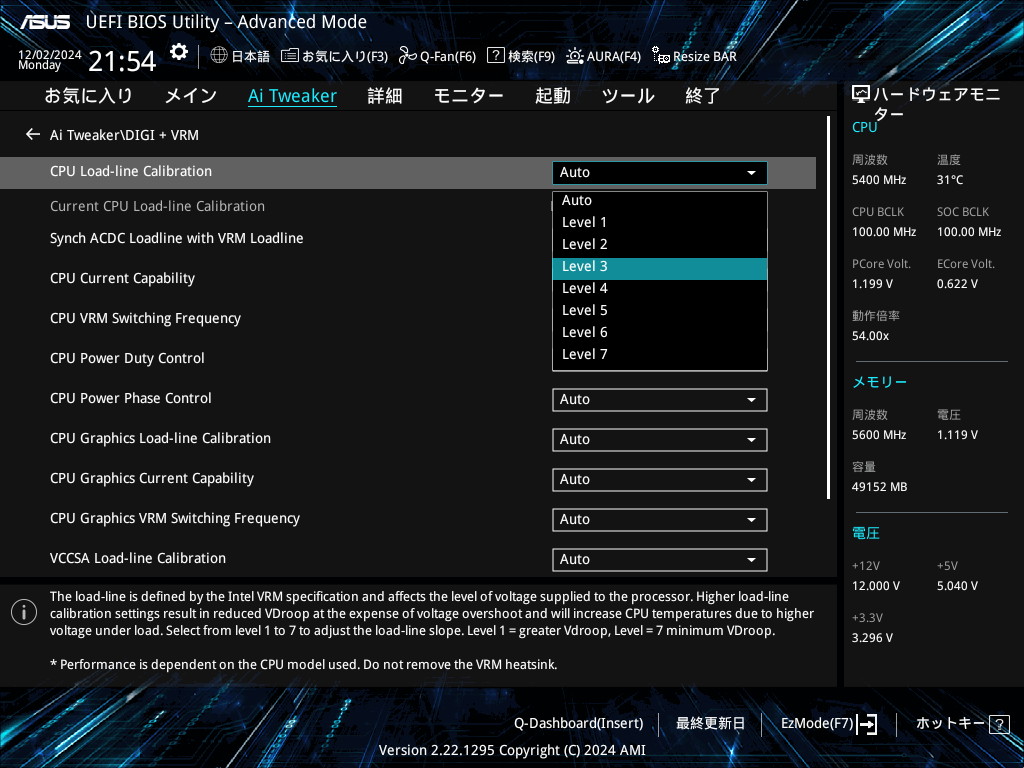1024x768 pixels.
Task: Open settings via the gear icon
Action: pyautogui.click(x=178, y=52)
